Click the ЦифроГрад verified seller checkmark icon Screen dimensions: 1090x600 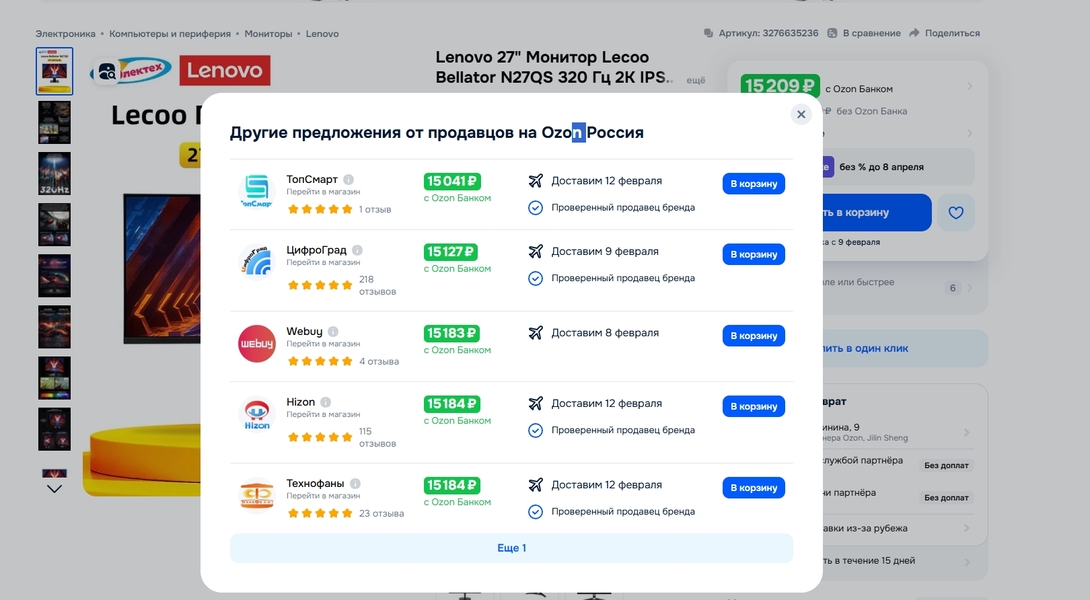tap(535, 278)
